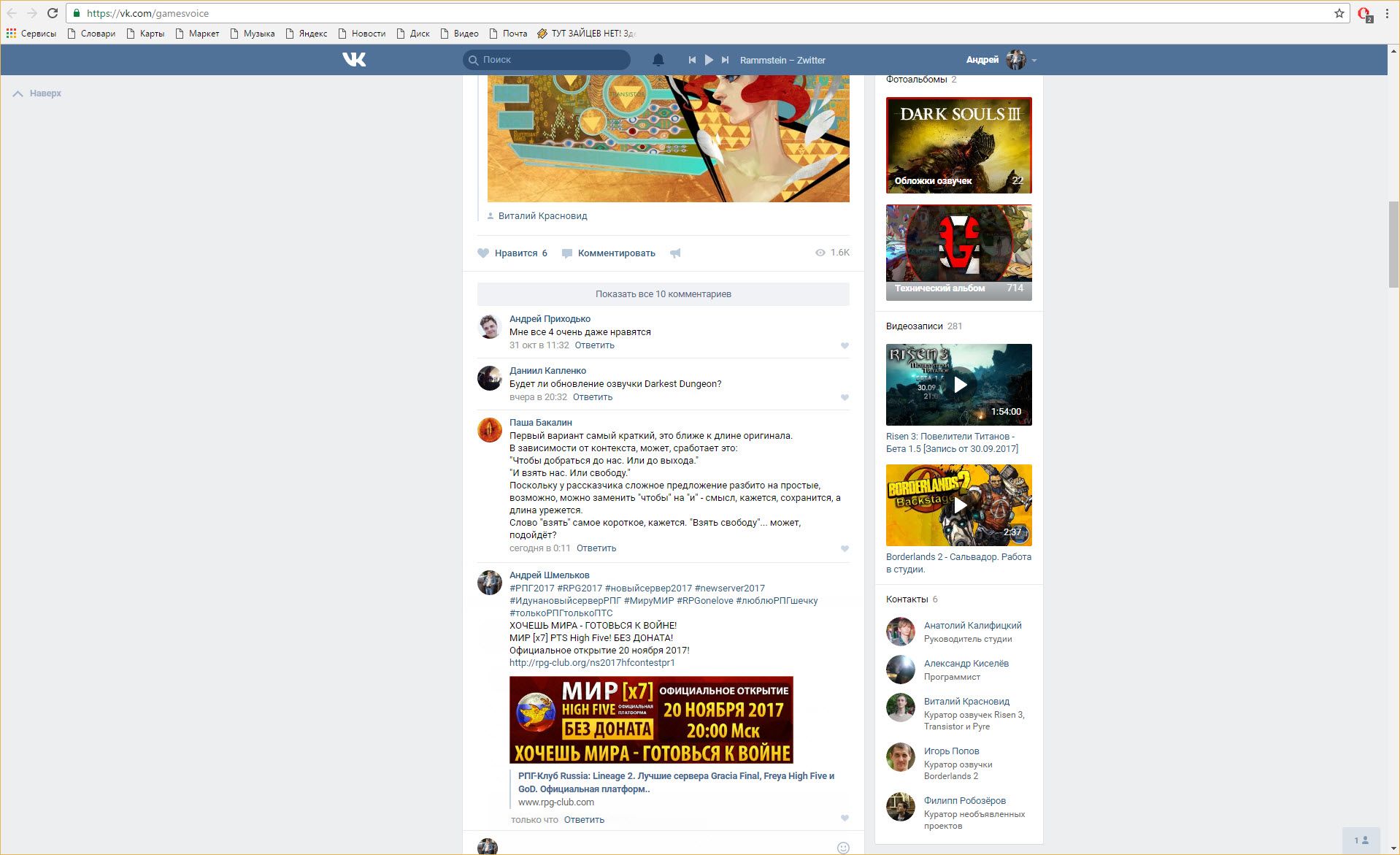Expand the Андрей profile menu arrow
Image resolution: width=1400 pixels, height=855 pixels.
click(x=1034, y=61)
